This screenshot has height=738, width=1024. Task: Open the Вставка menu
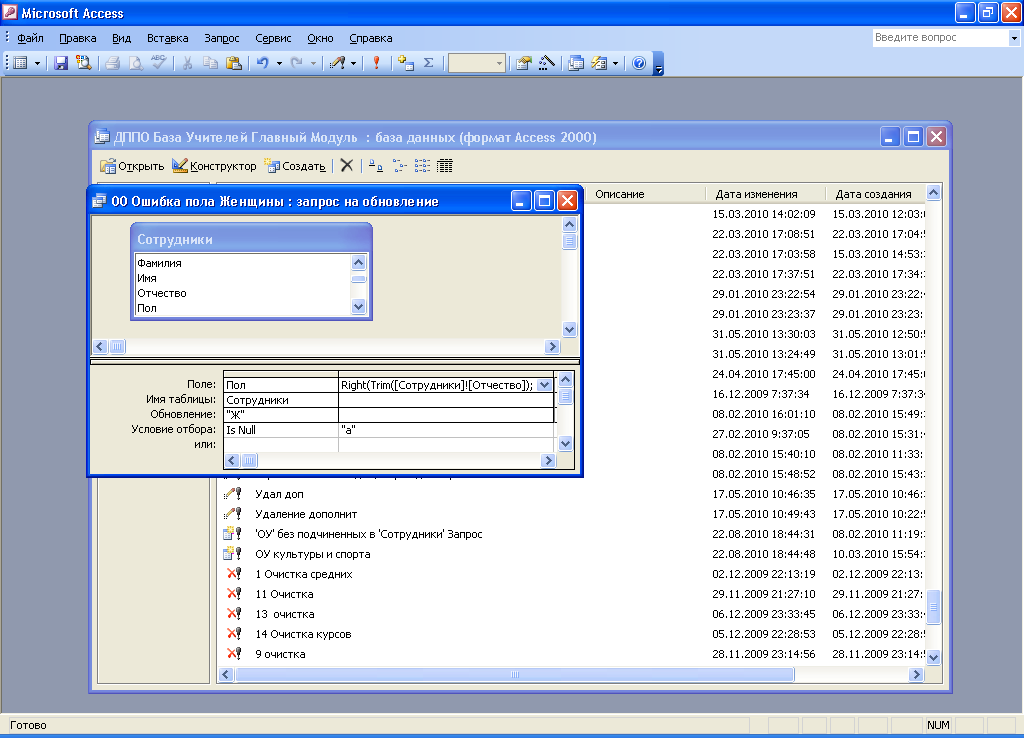pyautogui.click(x=167, y=38)
